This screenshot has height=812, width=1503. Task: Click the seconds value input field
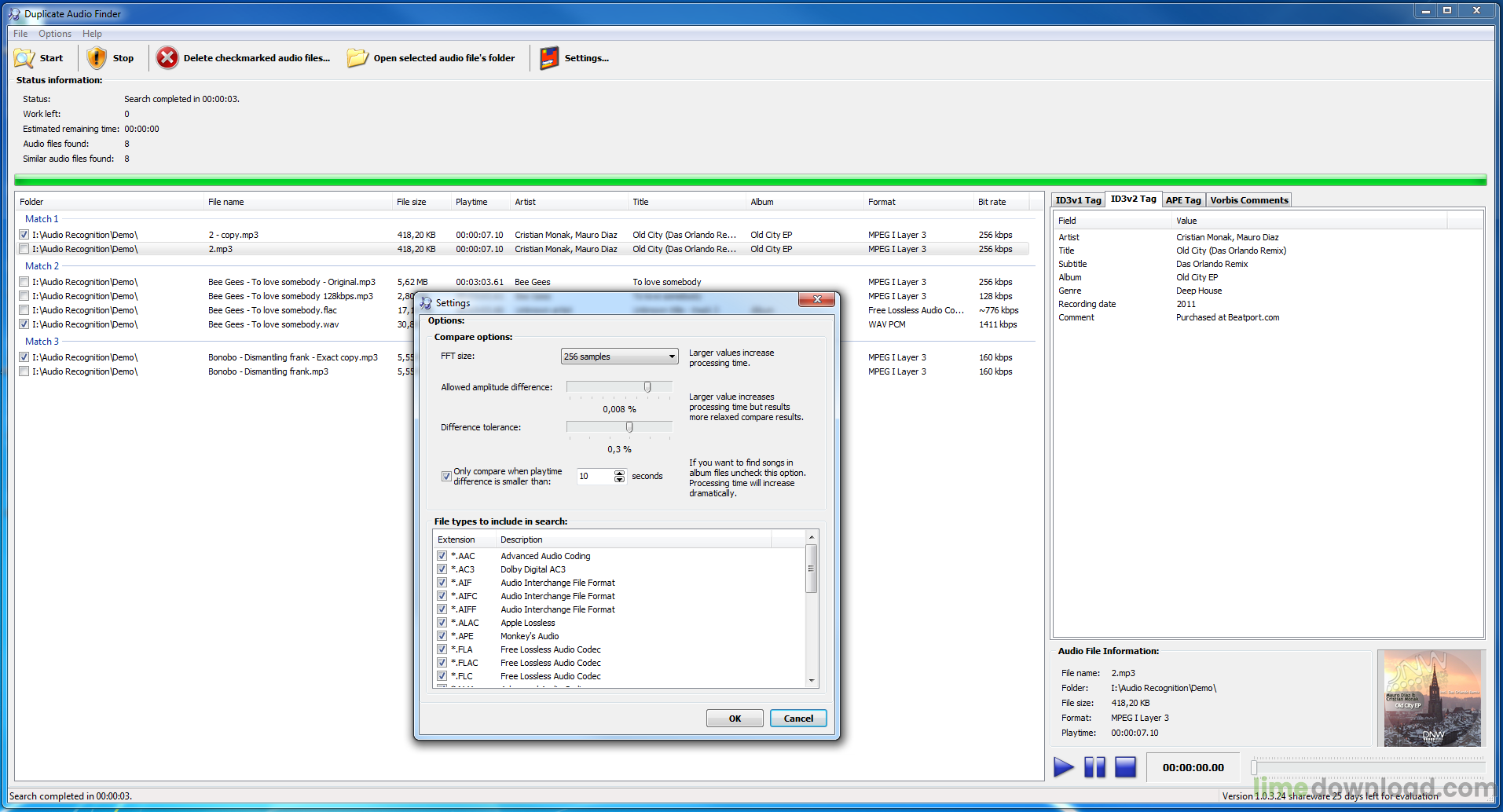tap(595, 476)
